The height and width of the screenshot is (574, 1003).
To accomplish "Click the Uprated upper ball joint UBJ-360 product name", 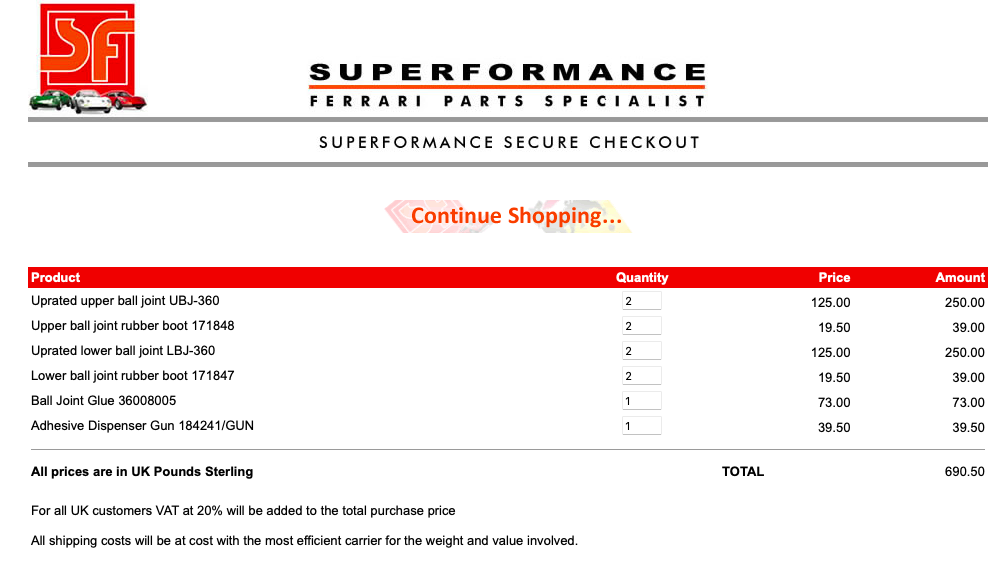I will tap(125, 301).
